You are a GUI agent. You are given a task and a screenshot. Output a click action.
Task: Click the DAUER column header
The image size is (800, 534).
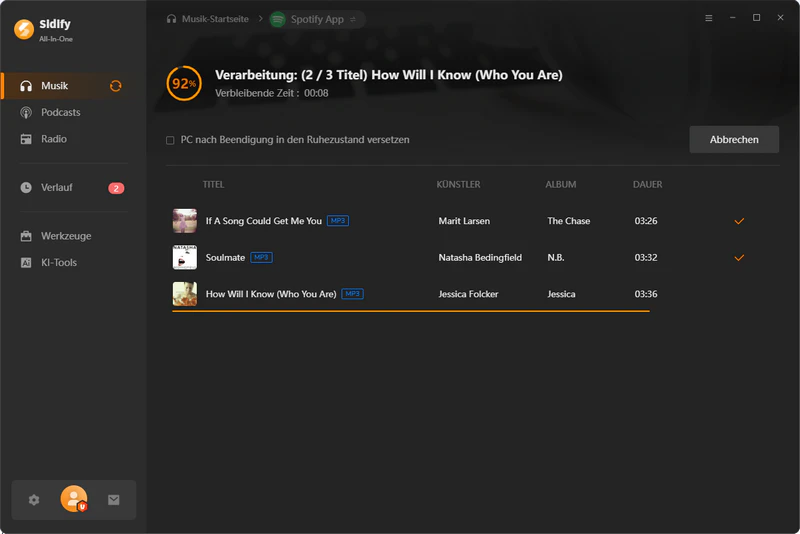pos(647,184)
